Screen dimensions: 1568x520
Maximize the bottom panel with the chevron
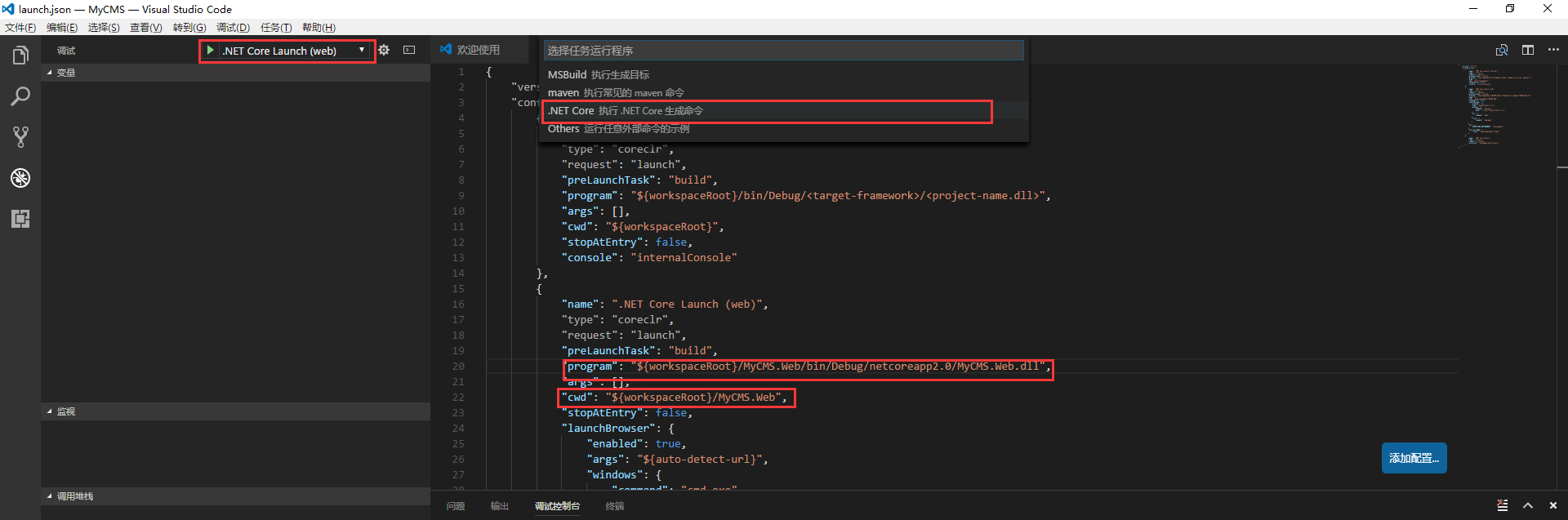(1528, 505)
